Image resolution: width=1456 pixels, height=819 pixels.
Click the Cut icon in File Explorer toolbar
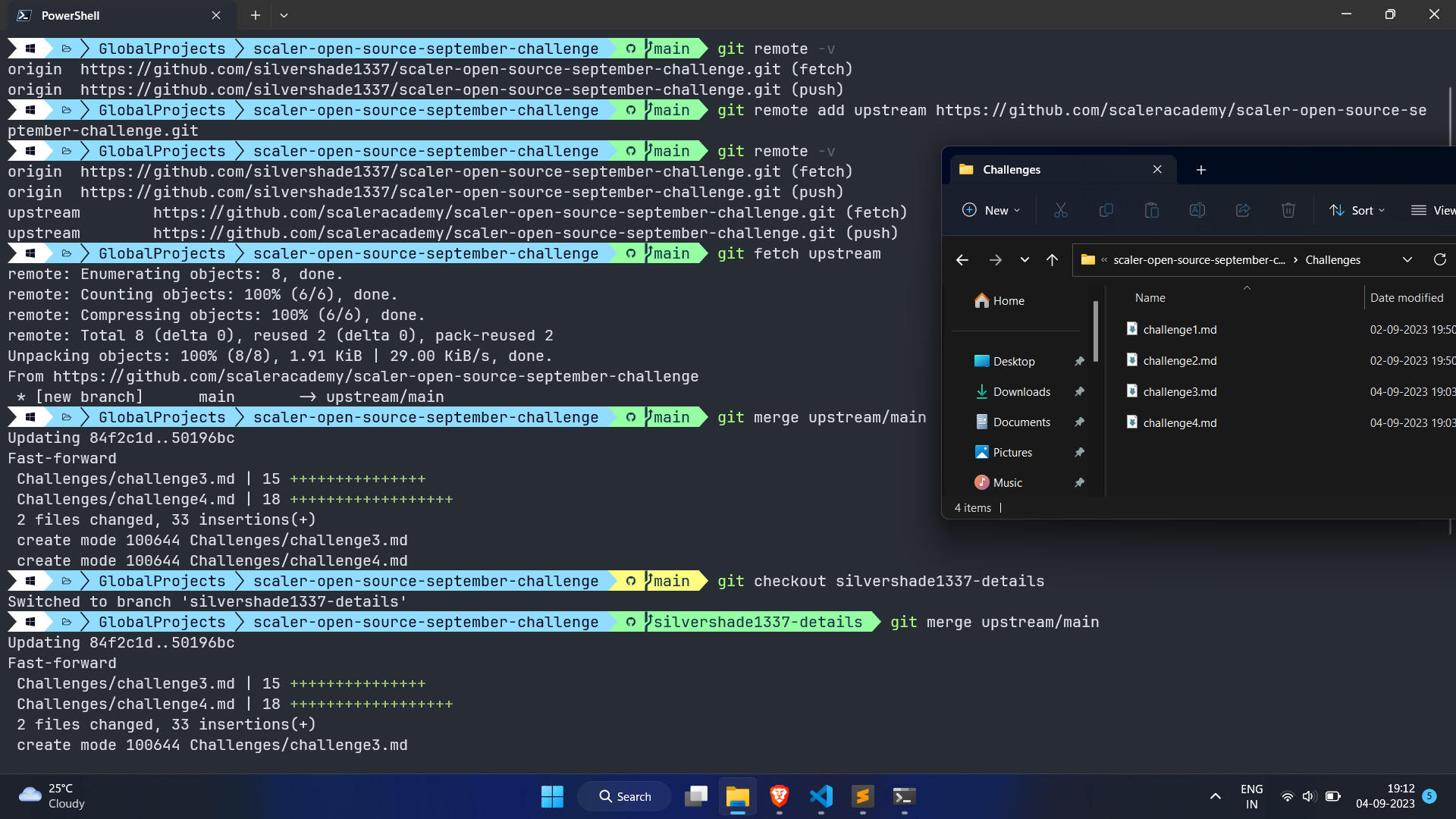click(1060, 210)
